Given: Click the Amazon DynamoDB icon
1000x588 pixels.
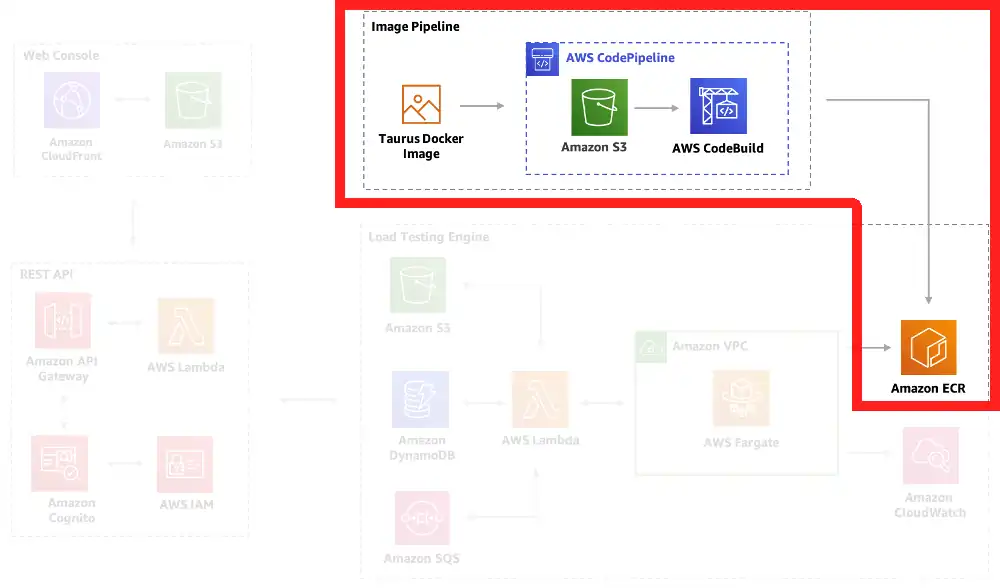Looking at the screenshot, I should (420, 399).
